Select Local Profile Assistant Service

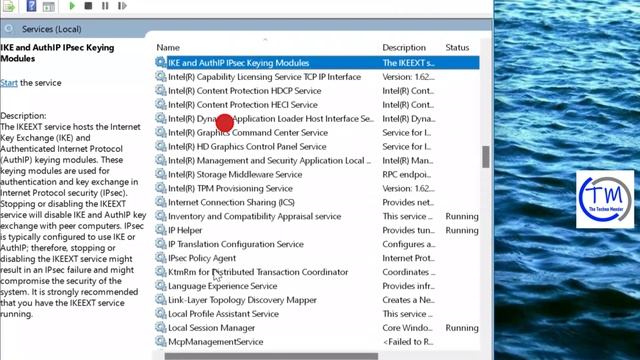click(x=223, y=314)
